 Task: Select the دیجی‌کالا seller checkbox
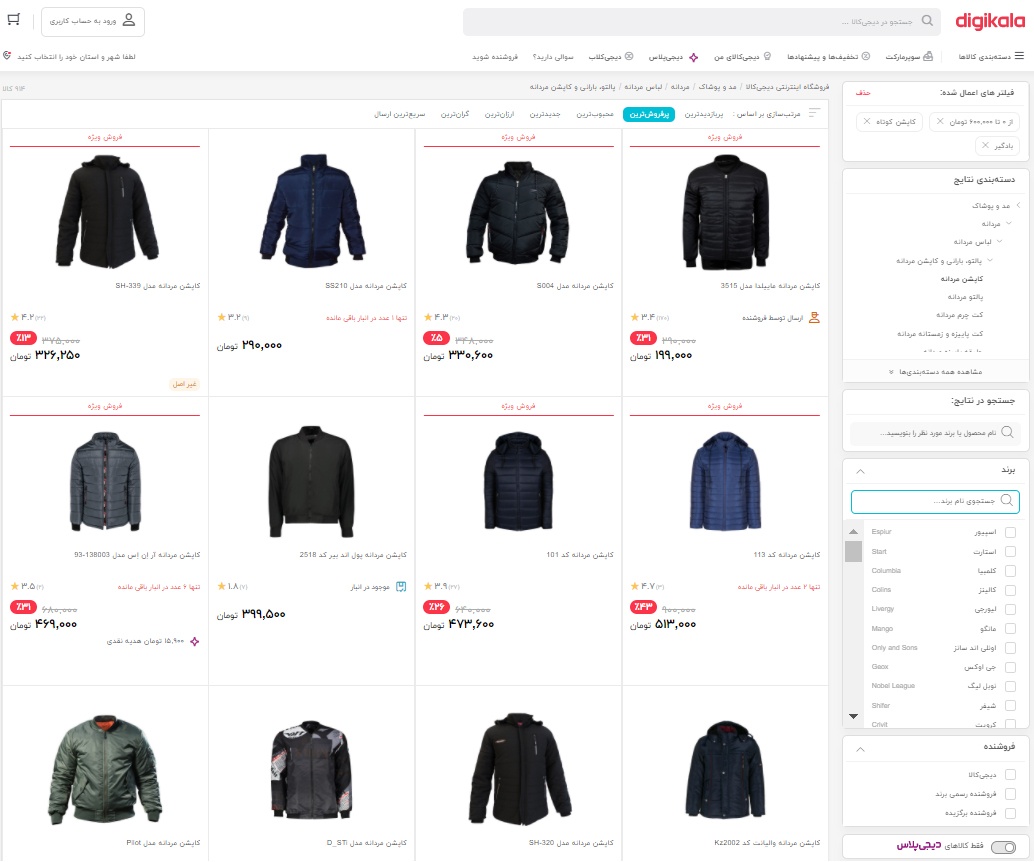point(1009,774)
